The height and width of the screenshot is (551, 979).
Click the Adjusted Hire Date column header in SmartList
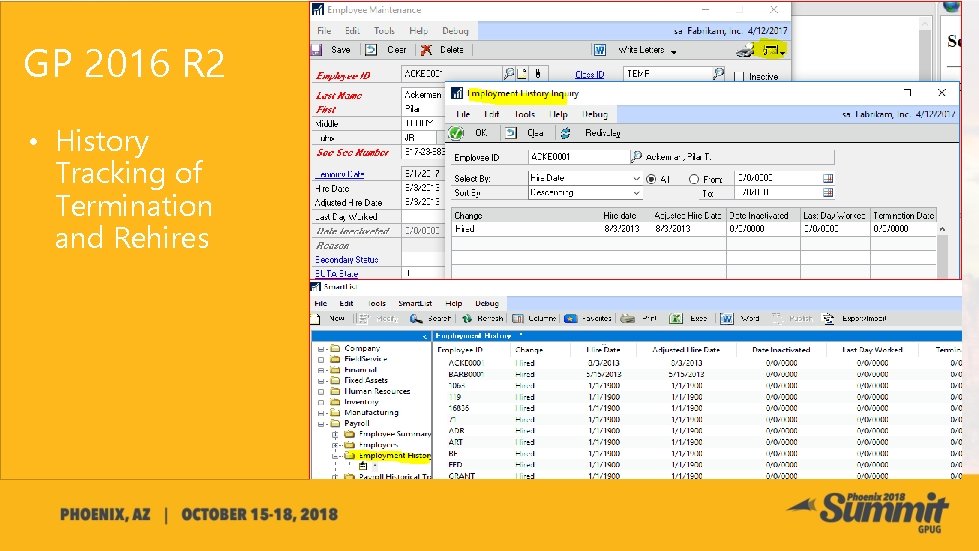[686, 350]
